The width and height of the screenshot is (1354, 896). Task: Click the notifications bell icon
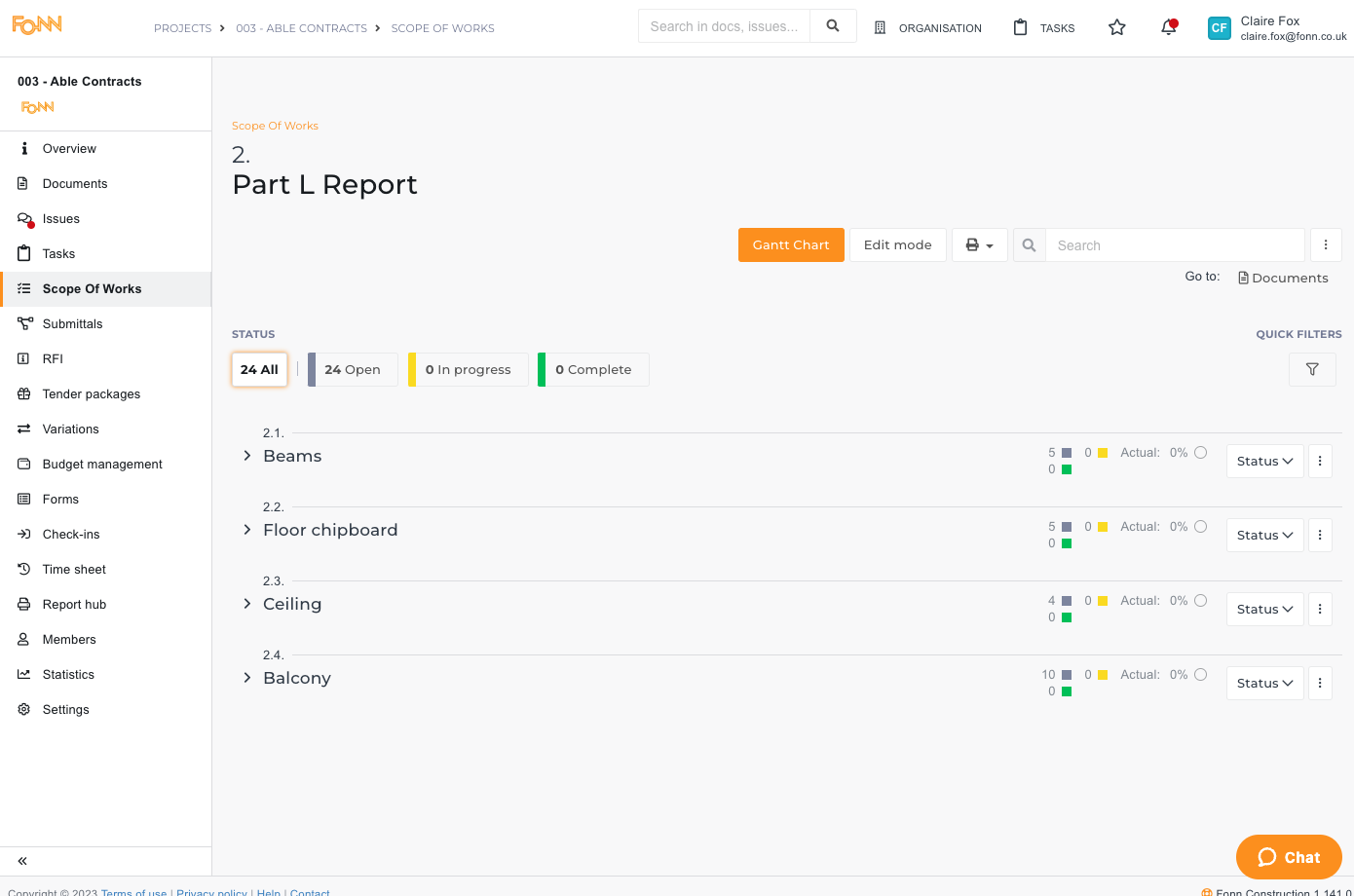[x=1168, y=28]
